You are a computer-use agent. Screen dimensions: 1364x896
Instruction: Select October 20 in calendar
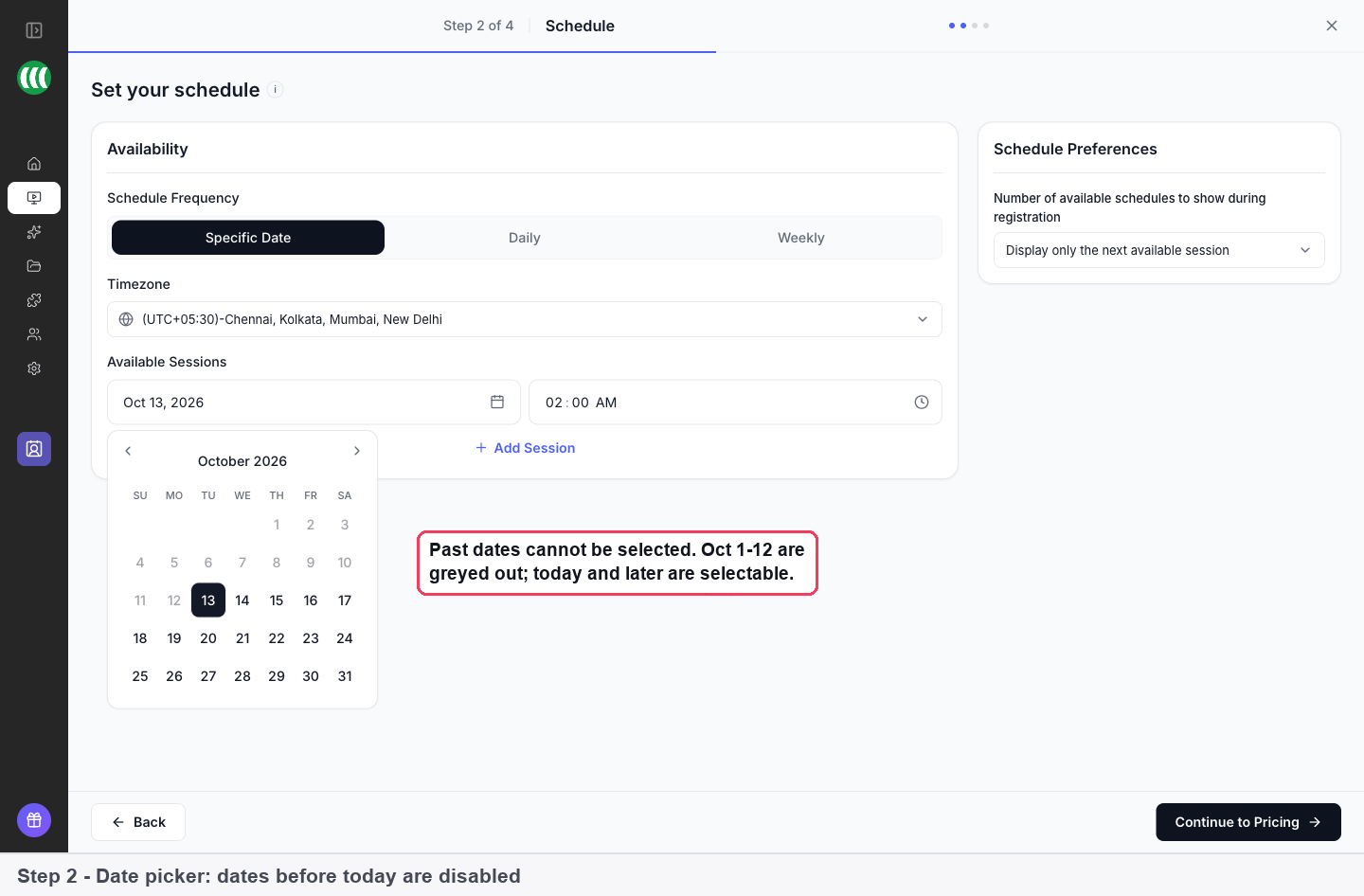[x=208, y=638]
